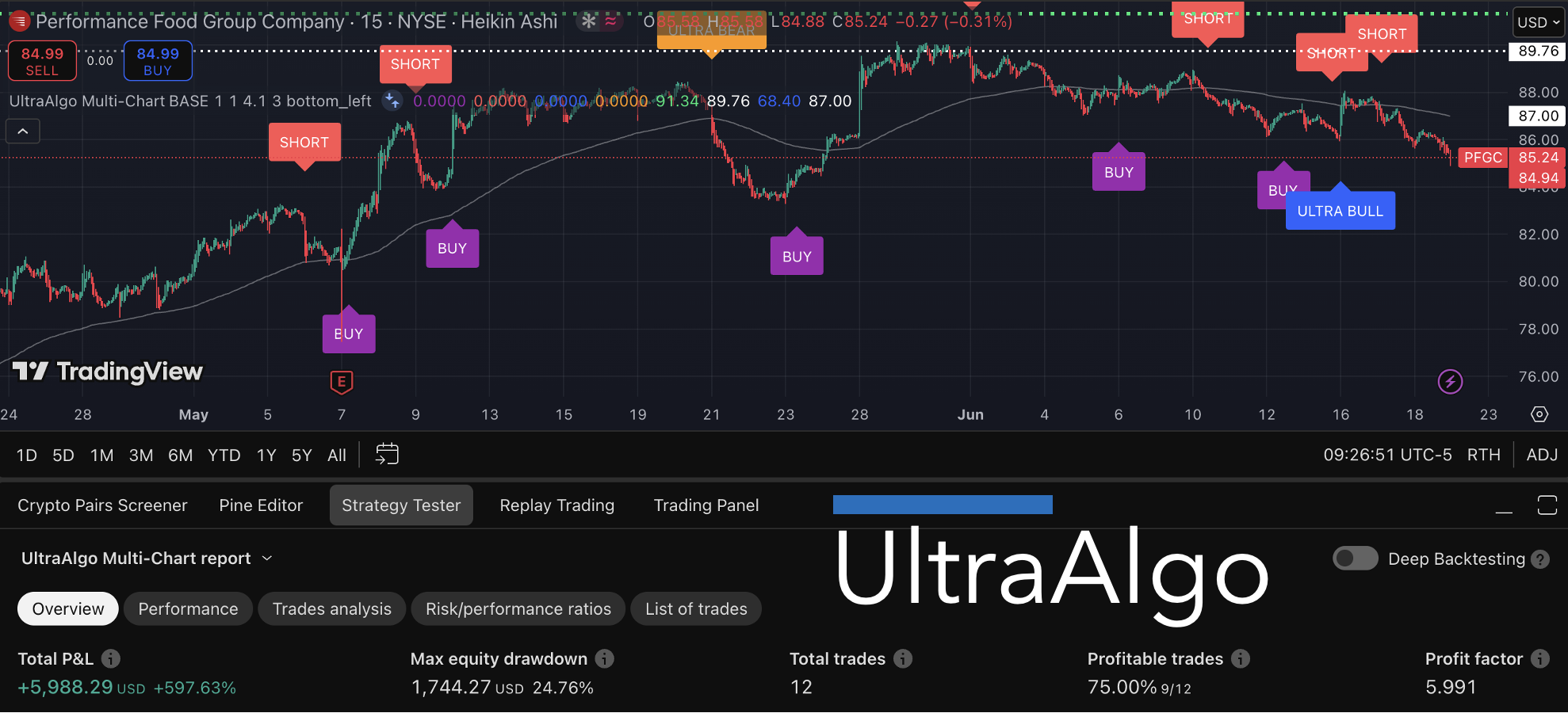Viewport: 1568px width, 713px height.
Task: Set chart range to 5Y
Action: coord(302,456)
